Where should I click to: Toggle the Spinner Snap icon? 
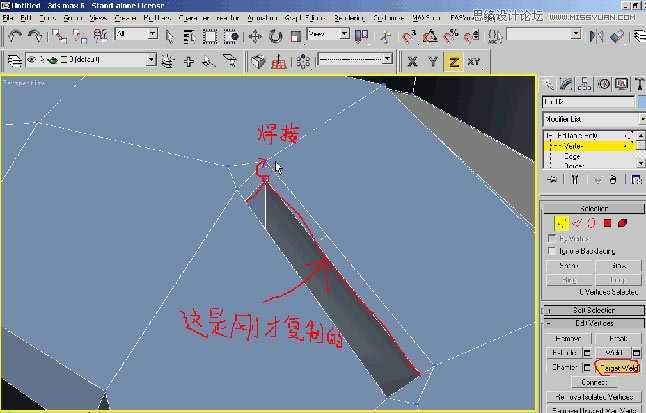pyautogui.click(x=472, y=36)
